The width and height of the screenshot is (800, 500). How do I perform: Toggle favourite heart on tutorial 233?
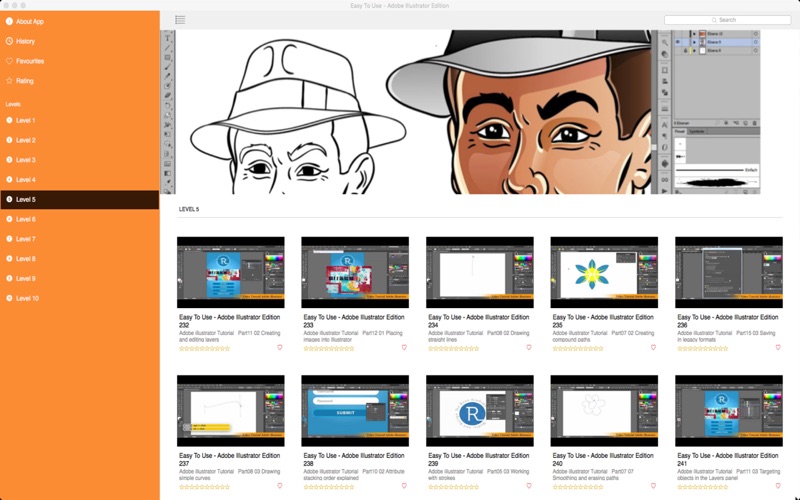(404, 348)
